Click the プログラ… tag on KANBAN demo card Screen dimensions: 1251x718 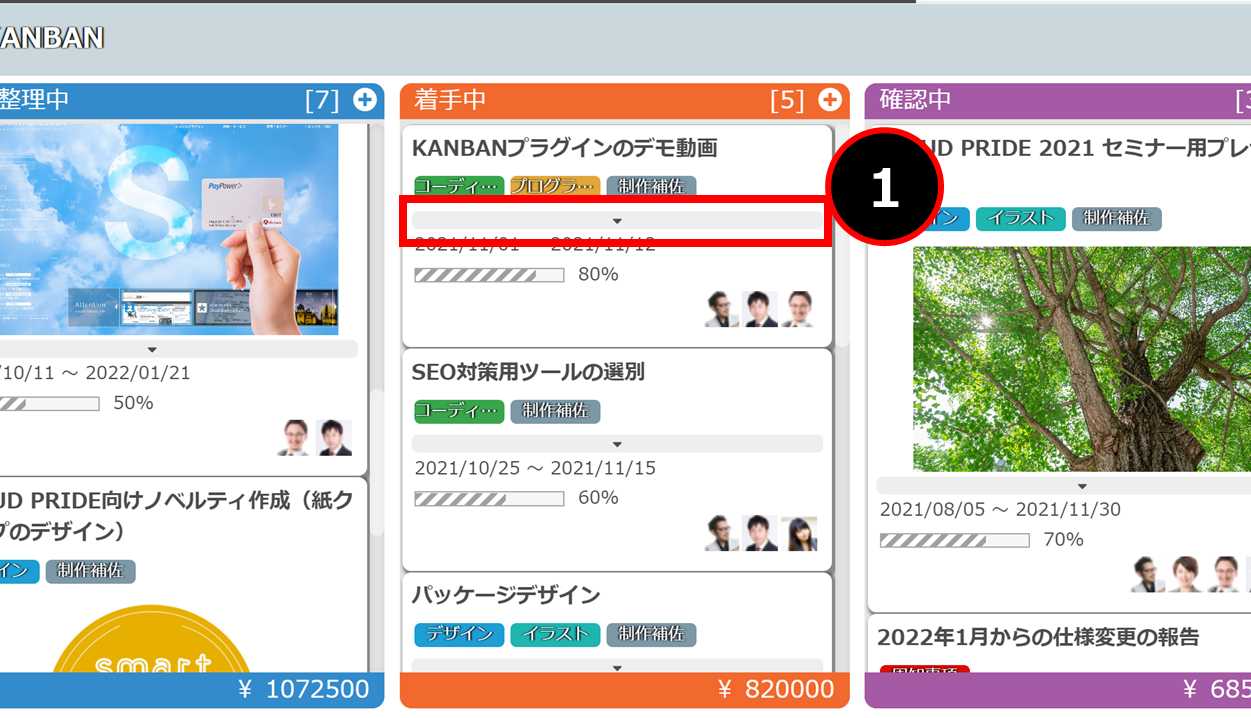(555, 186)
